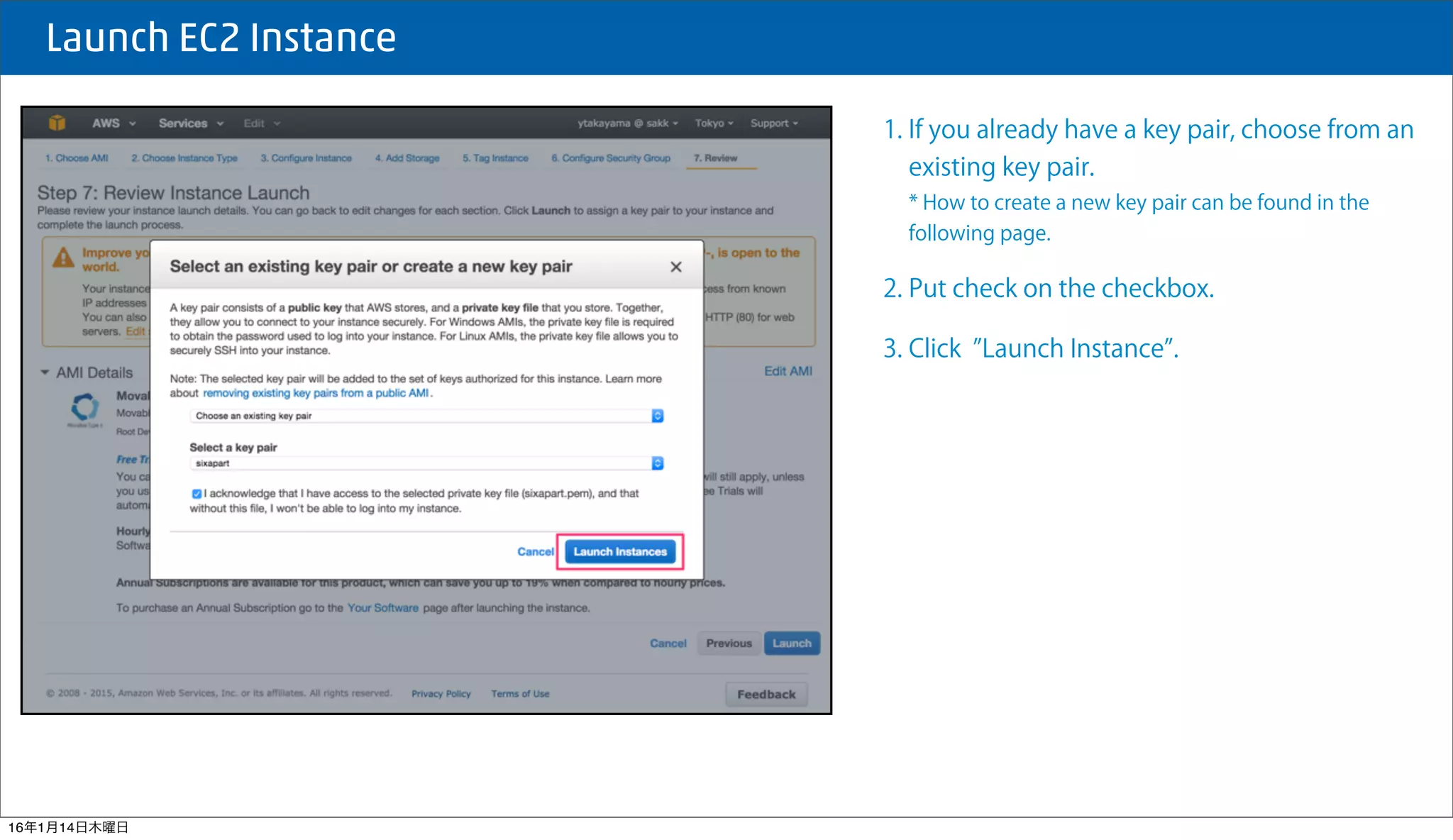
Task: Go to 4. Add Storage step
Action: pyautogui.click(x=407, y=158)
